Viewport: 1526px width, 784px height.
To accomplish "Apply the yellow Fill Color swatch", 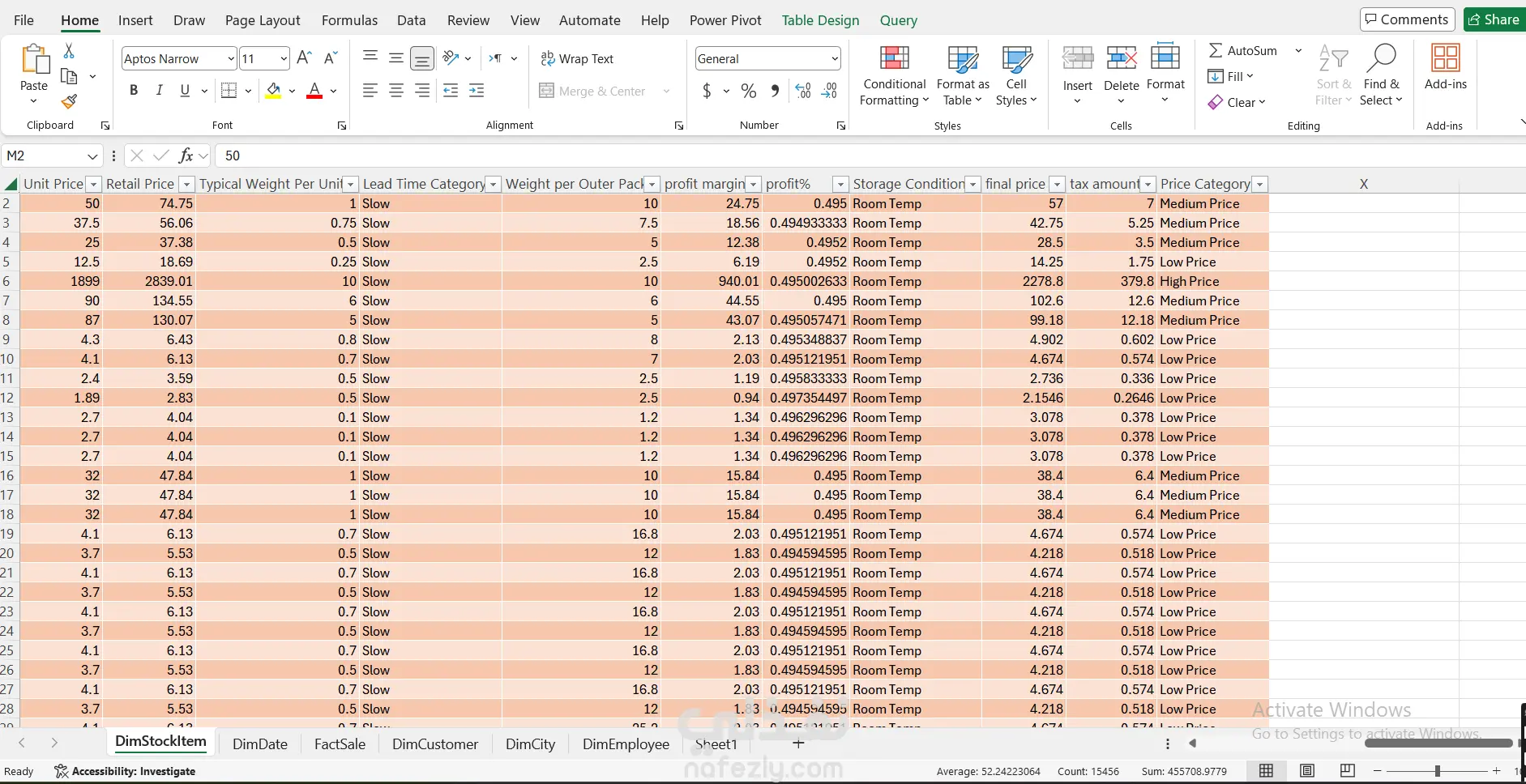I will point(274,91).
